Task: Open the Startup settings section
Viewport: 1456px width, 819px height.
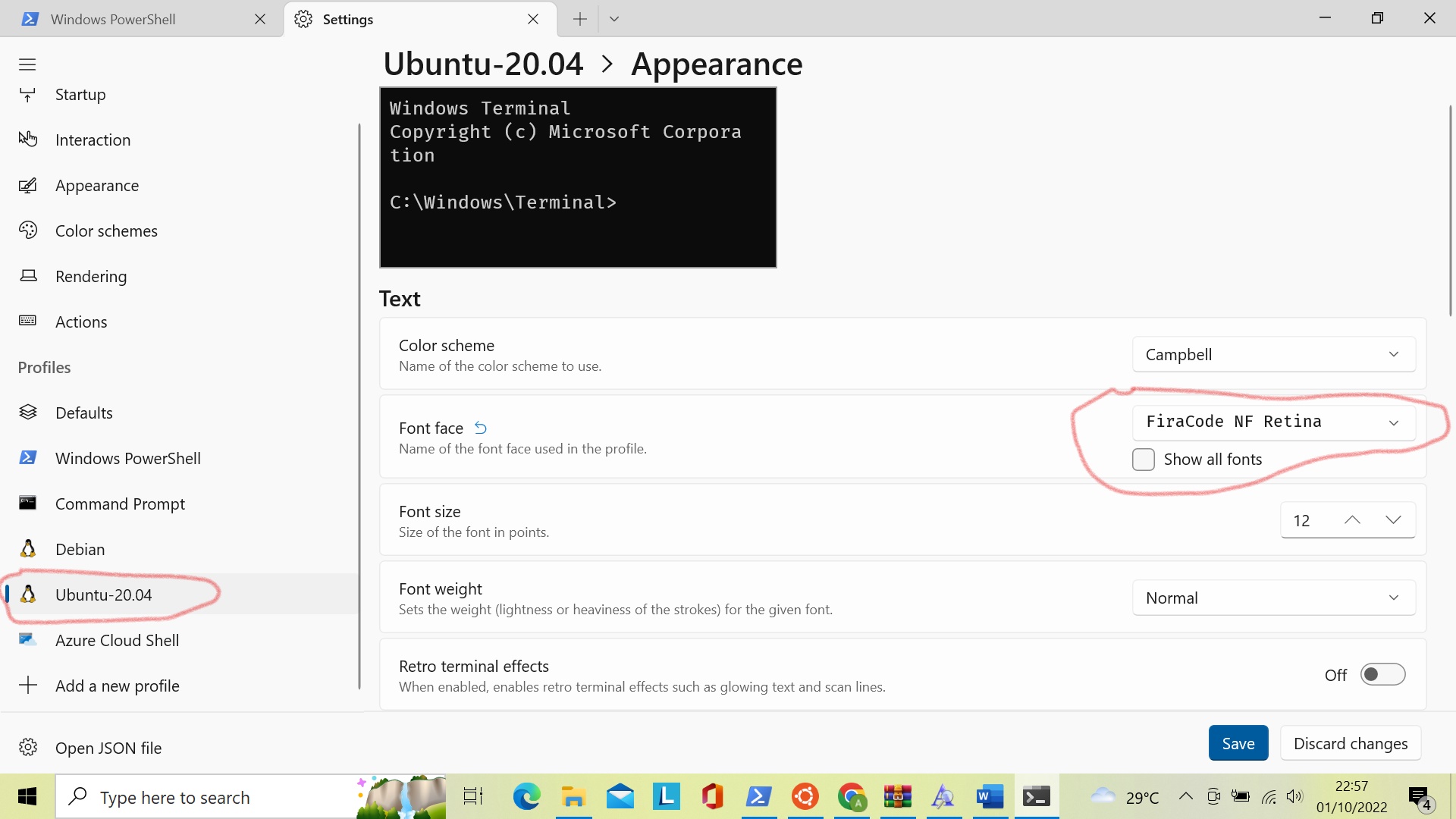Action: [80, 94]
